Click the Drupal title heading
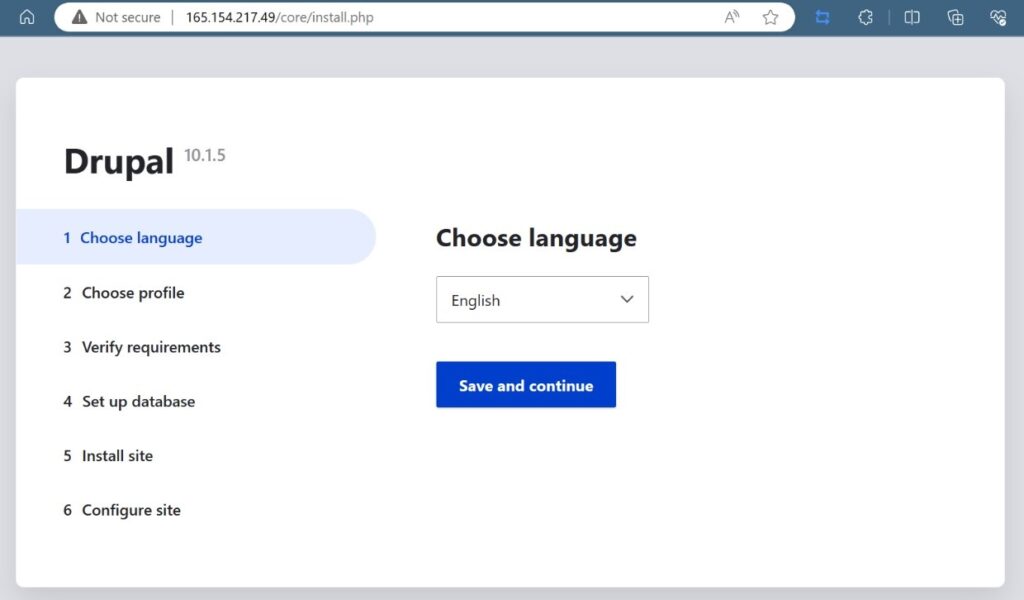Image resolution: width=1024 pixels, height=600 pixels. point(119,161)
